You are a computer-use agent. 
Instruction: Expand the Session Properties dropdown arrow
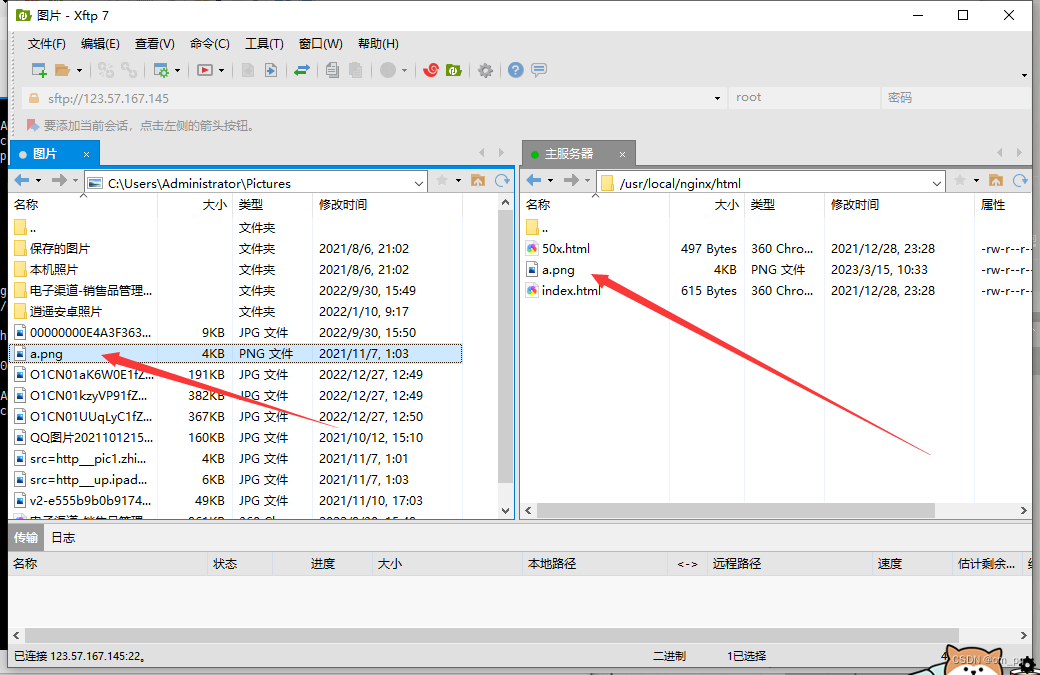[177, 70]
